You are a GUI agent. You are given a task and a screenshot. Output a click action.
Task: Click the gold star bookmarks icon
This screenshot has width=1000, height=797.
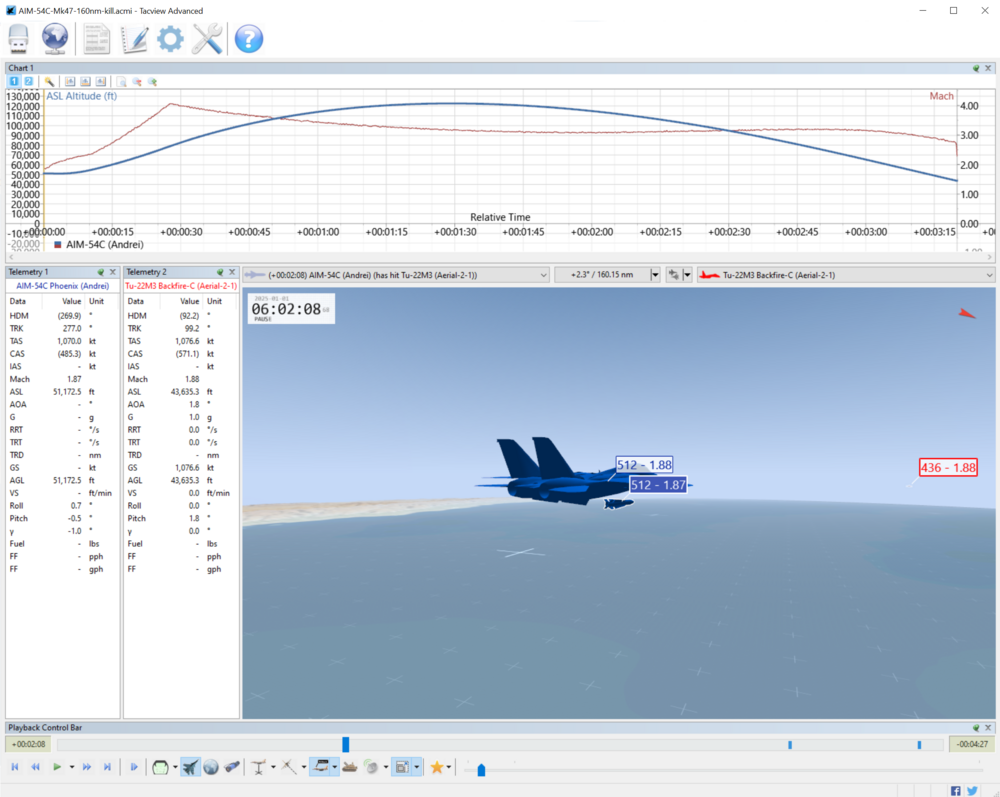(x=437, y=767)
